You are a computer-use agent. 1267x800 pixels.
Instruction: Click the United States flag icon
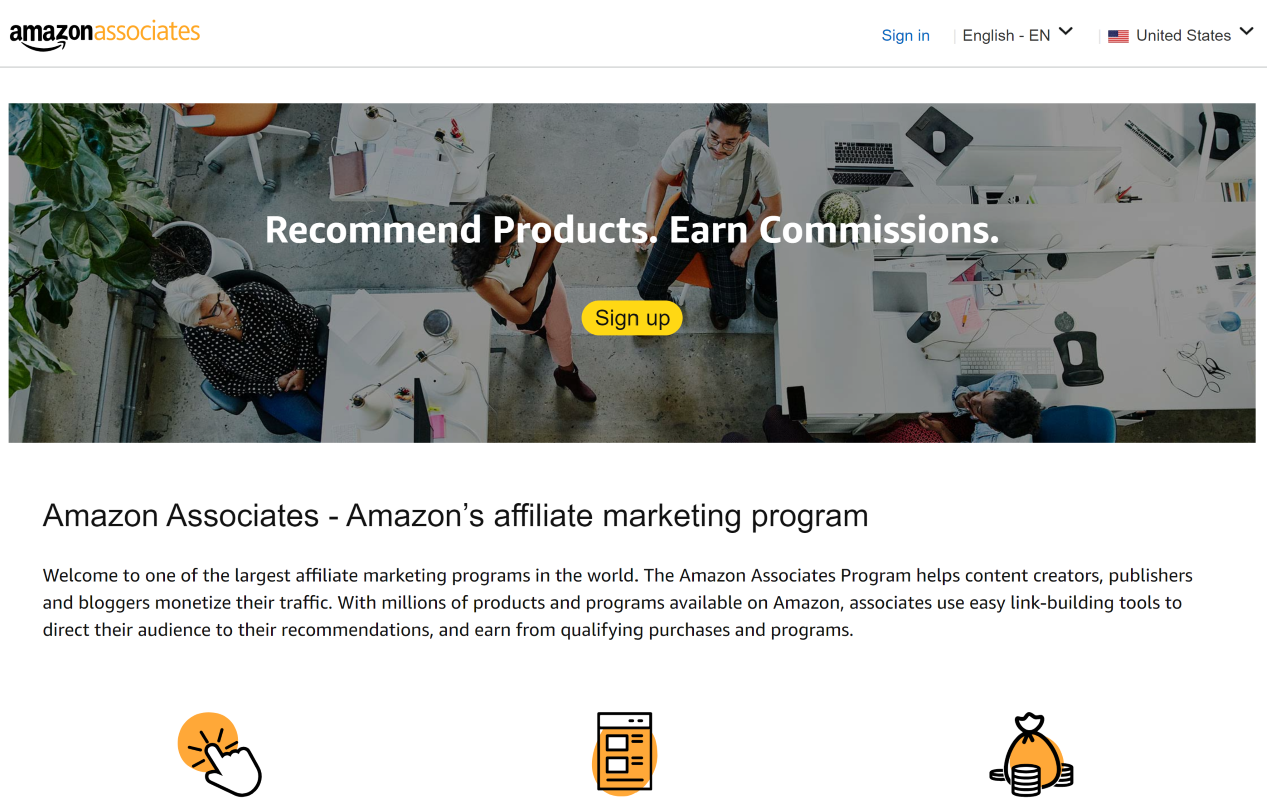1118,36
